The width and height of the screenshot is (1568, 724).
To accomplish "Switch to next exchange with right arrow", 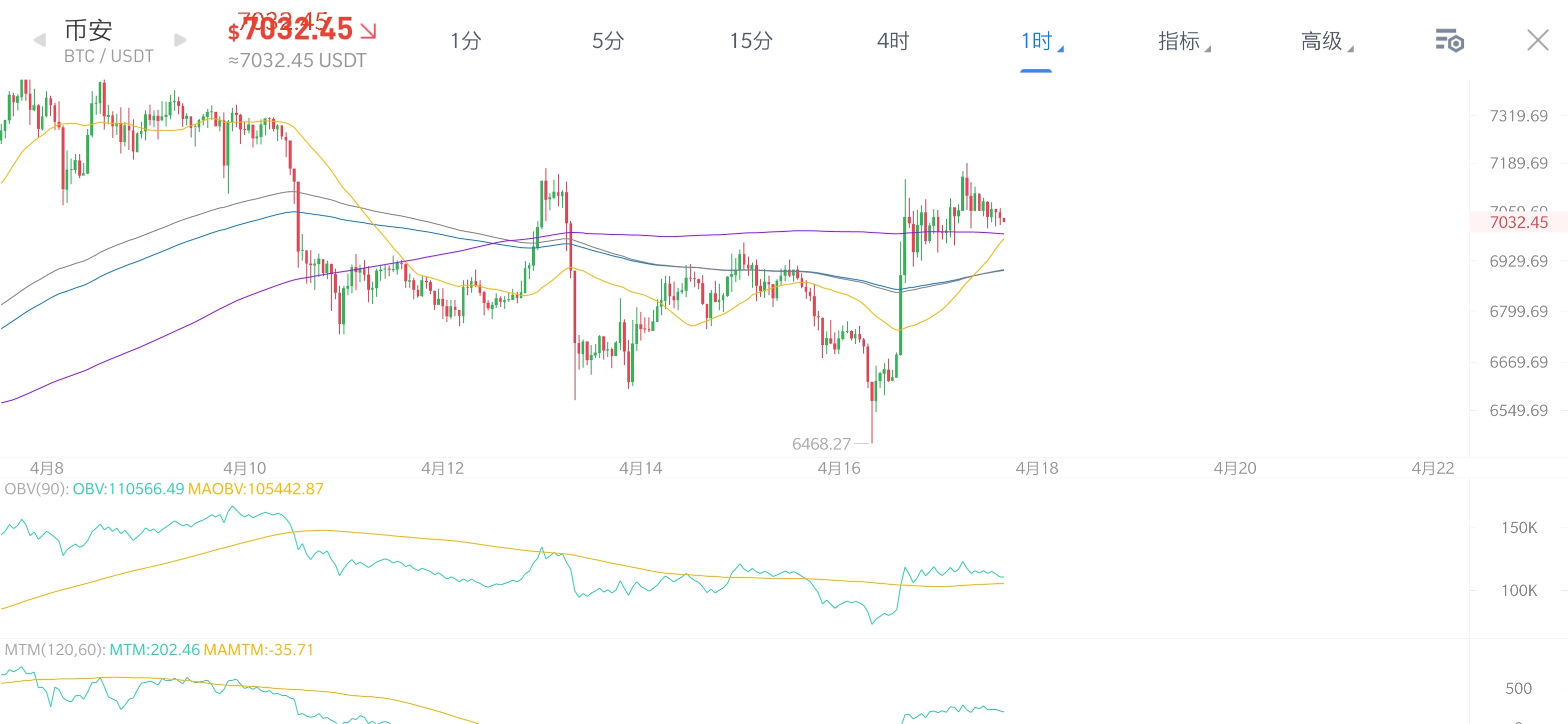I will point(180,41).
